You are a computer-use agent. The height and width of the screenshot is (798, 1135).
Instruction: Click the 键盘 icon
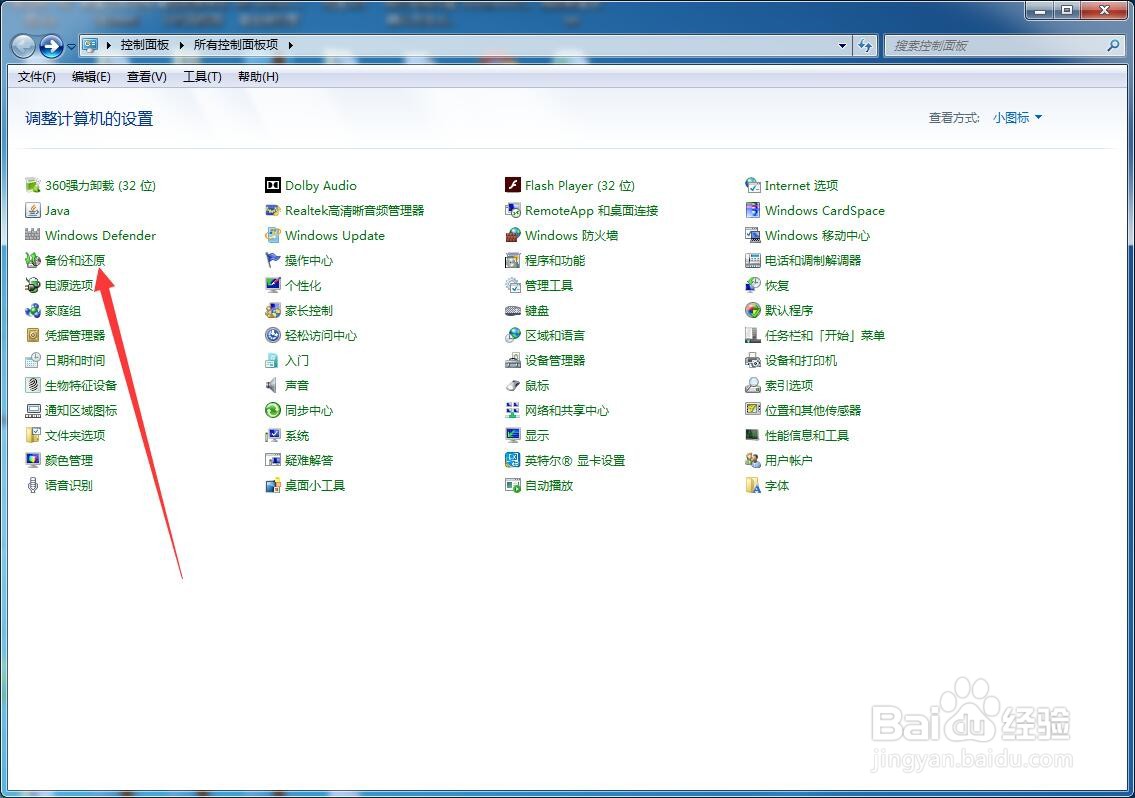coord(513,311)
